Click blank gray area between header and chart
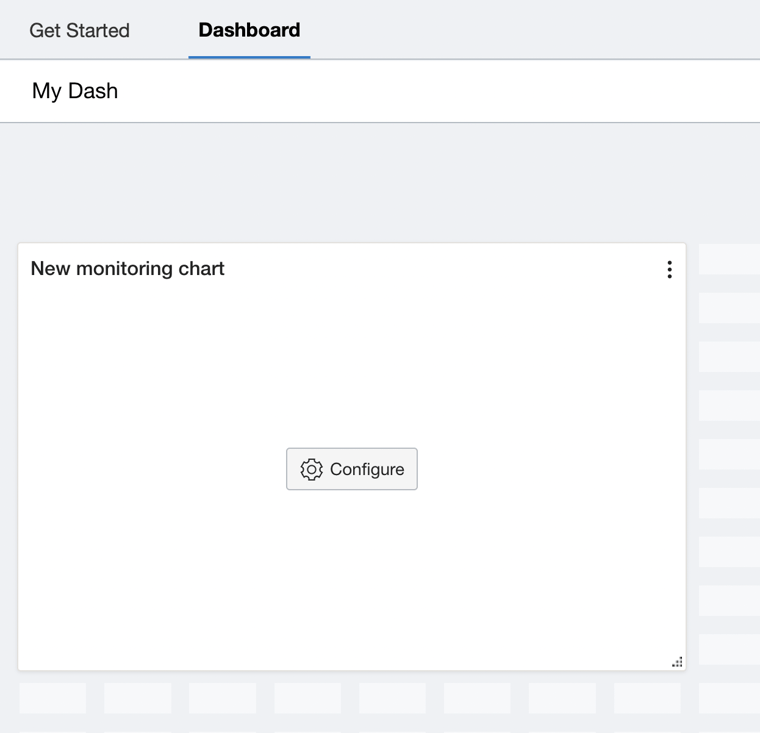This screenshot has height=733, width=760. pos(380,182)
